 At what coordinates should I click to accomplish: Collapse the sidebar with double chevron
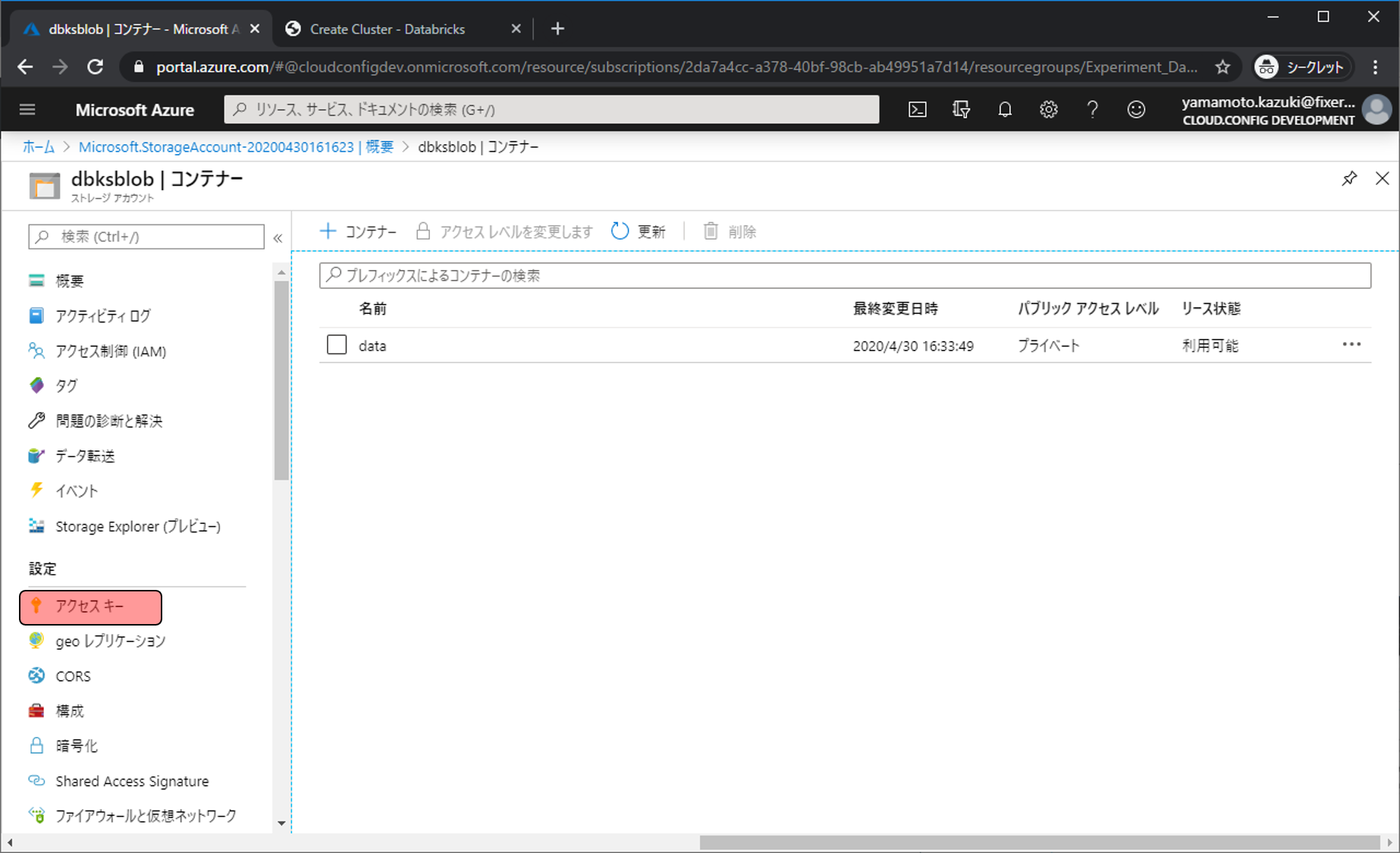[x=278, y=238]
